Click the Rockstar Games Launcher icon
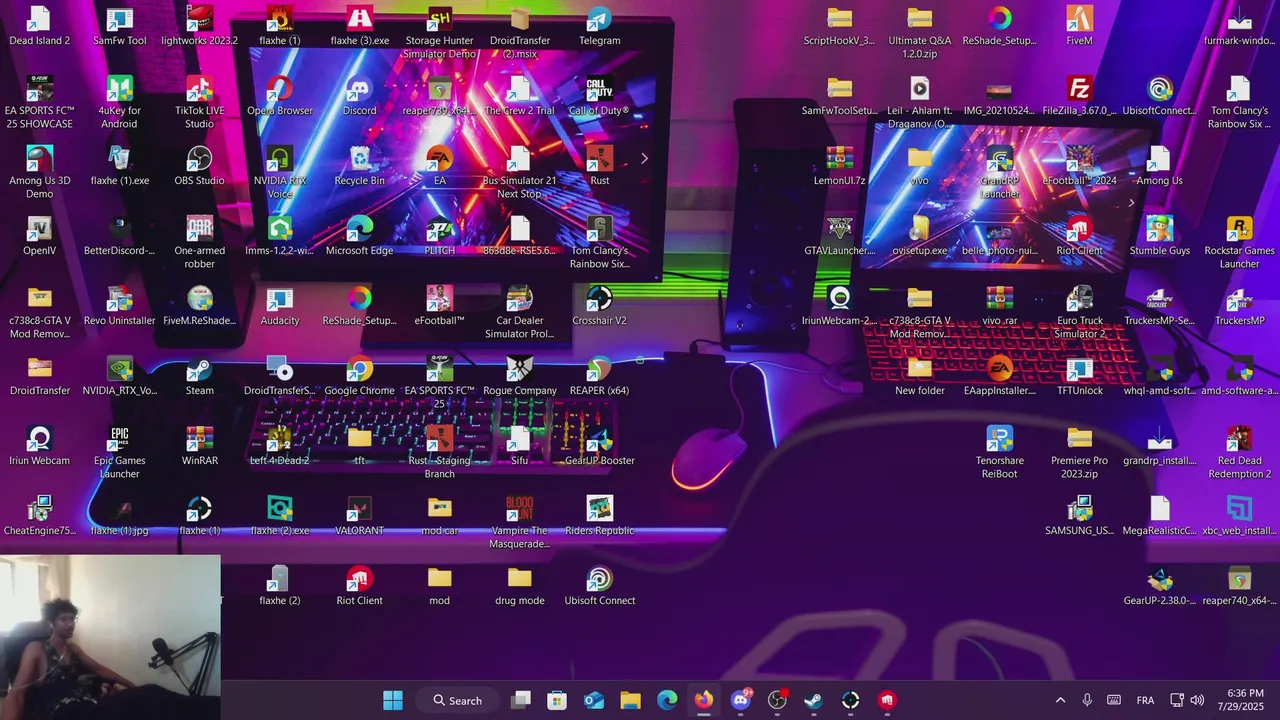Screen dimensions: 1280x720 point(1239,243)
